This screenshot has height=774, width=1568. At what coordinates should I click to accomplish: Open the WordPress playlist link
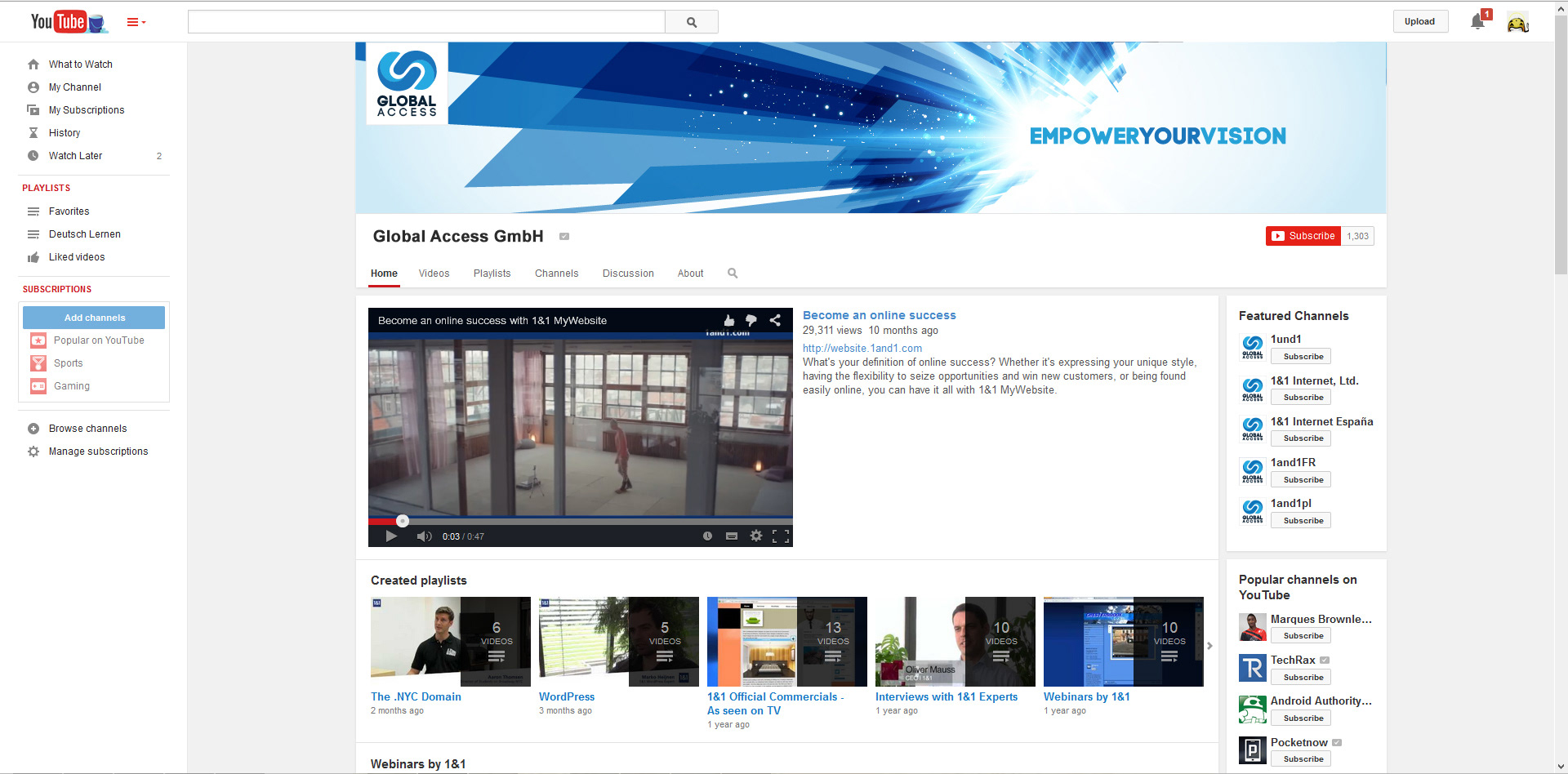tap(567, 697)
